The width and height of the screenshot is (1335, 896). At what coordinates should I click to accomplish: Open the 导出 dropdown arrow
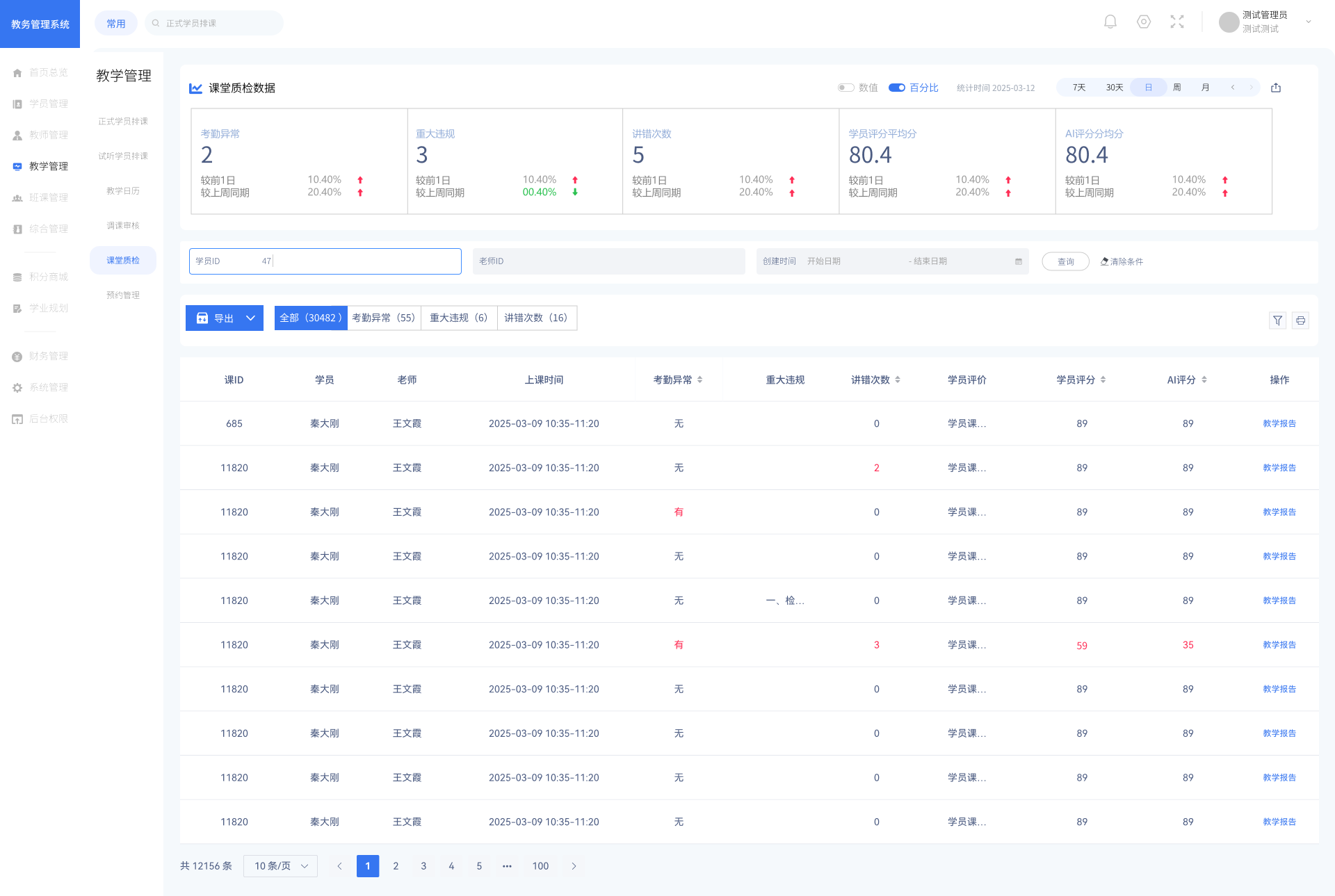click(250, 318)
